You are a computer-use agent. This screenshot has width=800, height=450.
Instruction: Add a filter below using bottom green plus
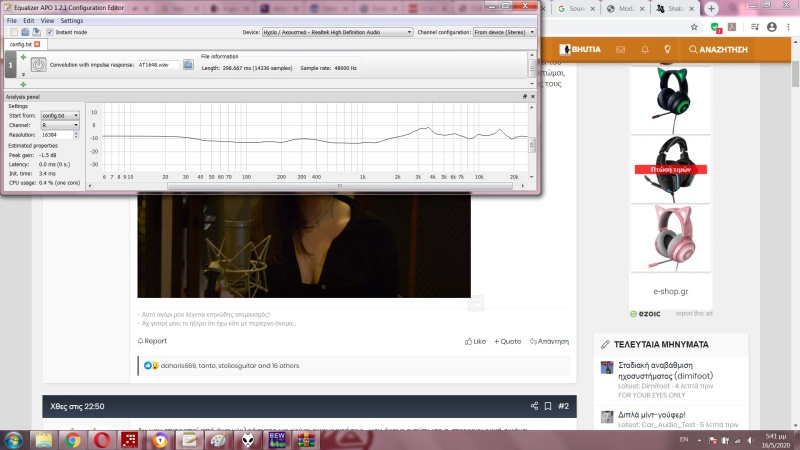(x=23, y=84)
